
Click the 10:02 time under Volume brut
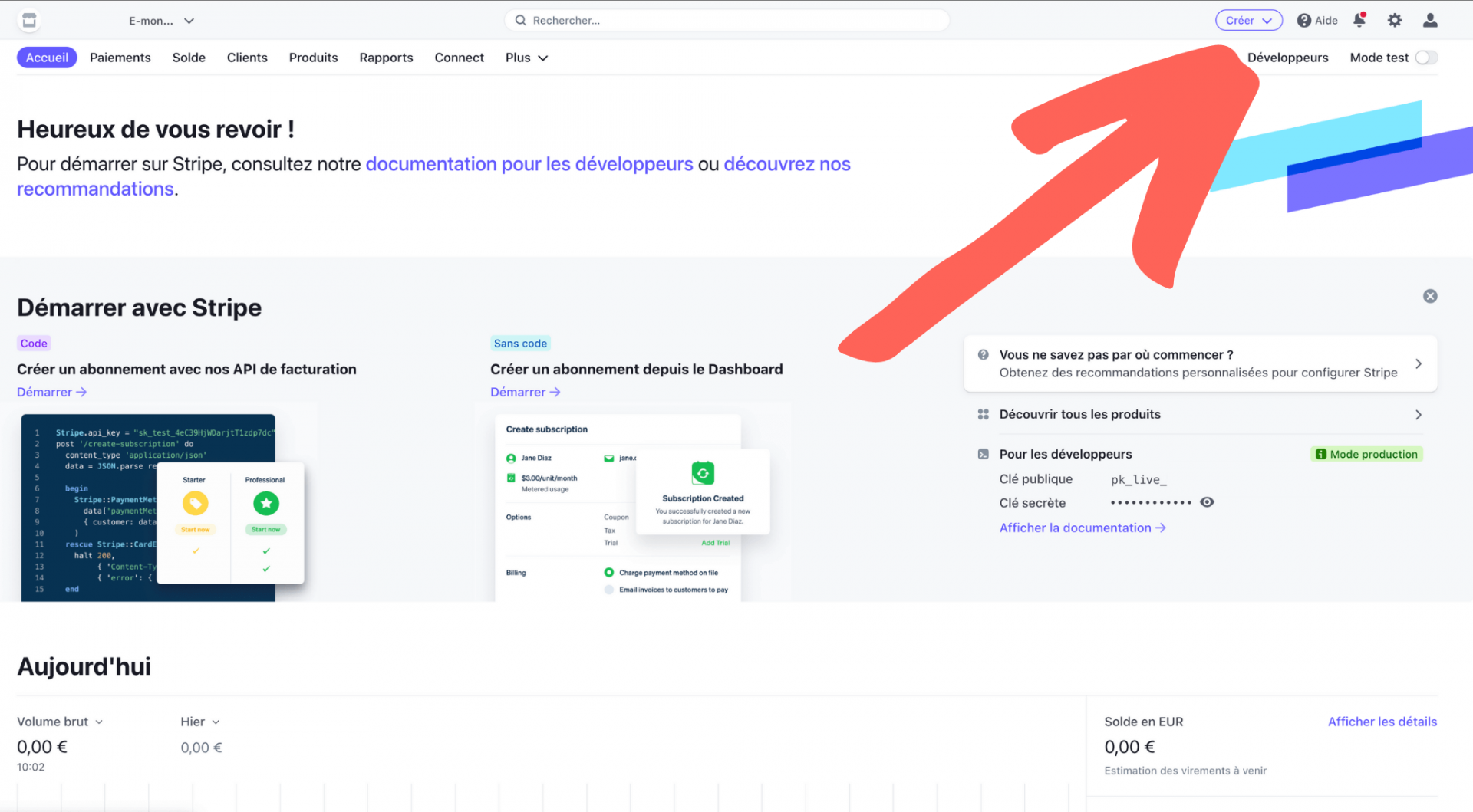tap(31, 768)
